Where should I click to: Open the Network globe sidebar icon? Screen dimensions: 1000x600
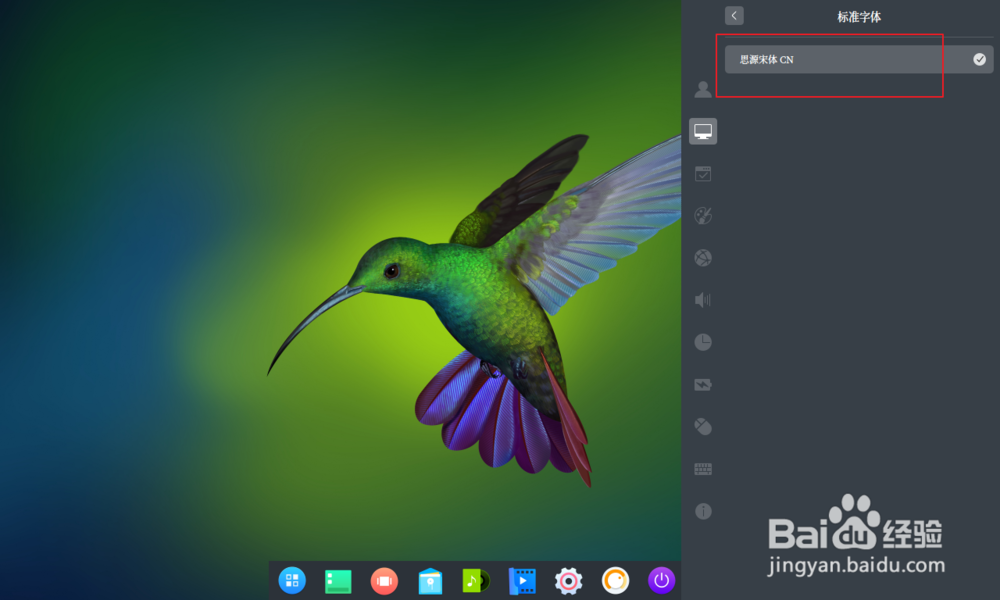[703, 258]
